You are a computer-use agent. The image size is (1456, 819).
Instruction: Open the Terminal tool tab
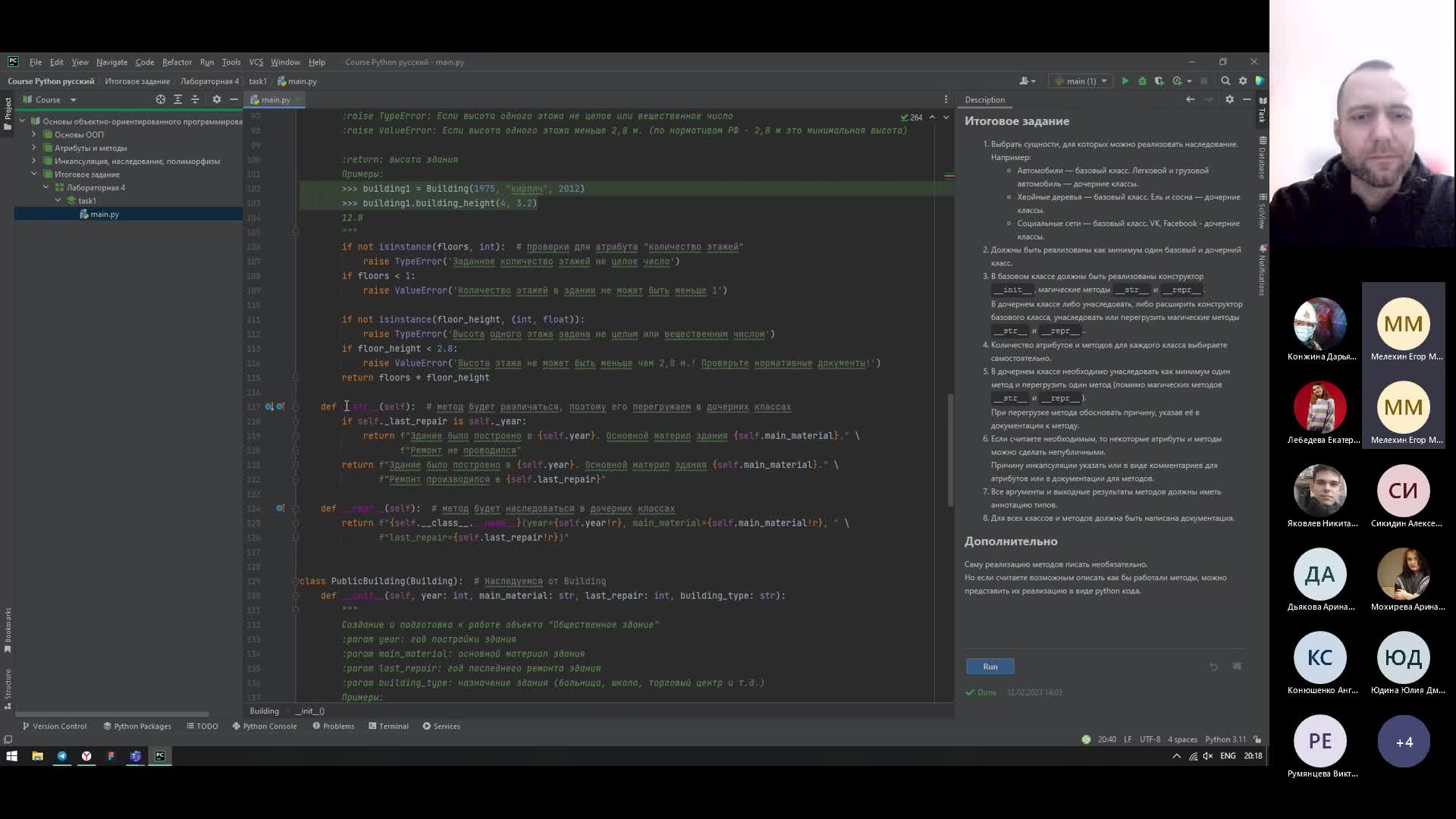tap(388, 726)
